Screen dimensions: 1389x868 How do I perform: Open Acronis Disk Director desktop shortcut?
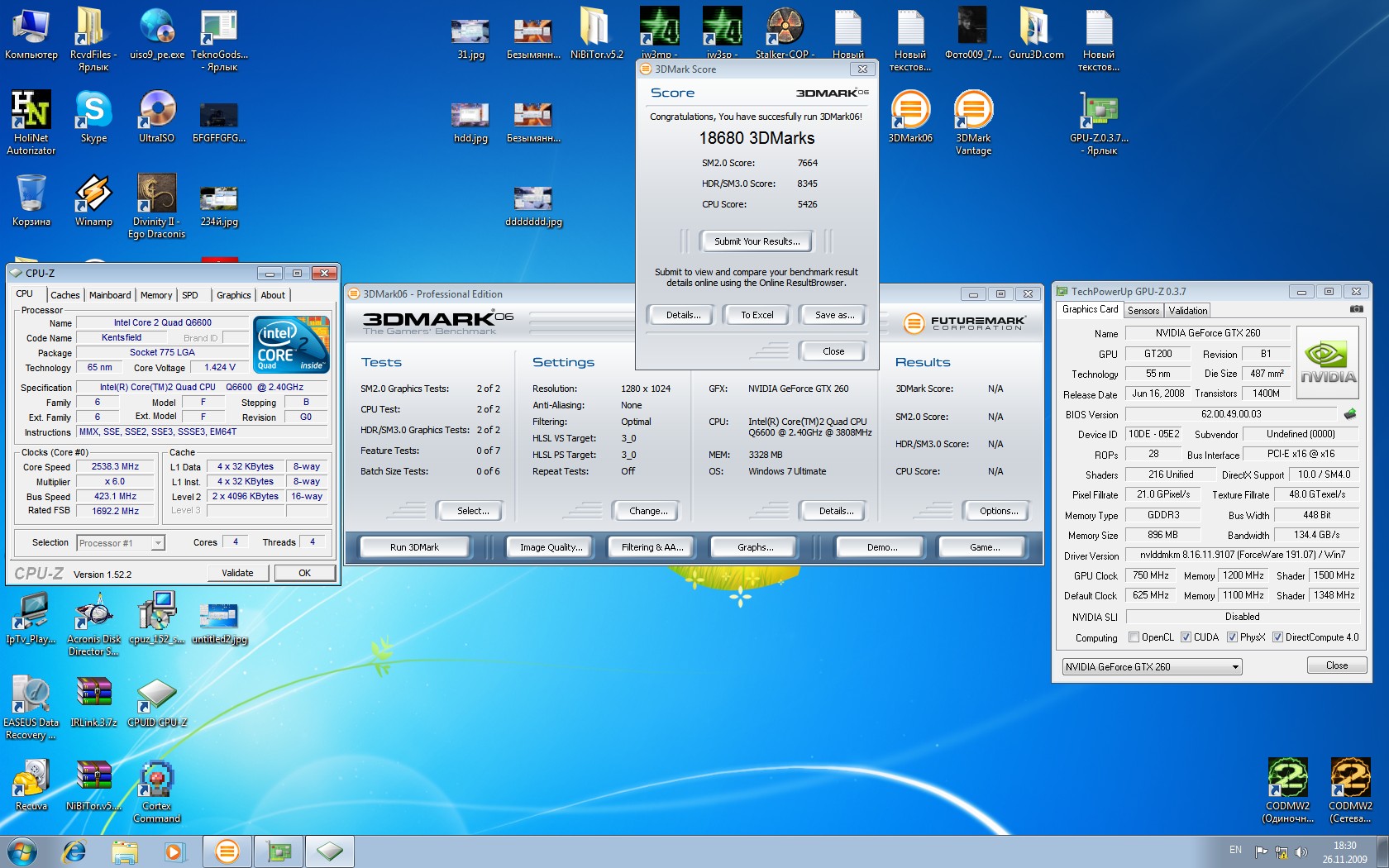[x=93, y=624]
